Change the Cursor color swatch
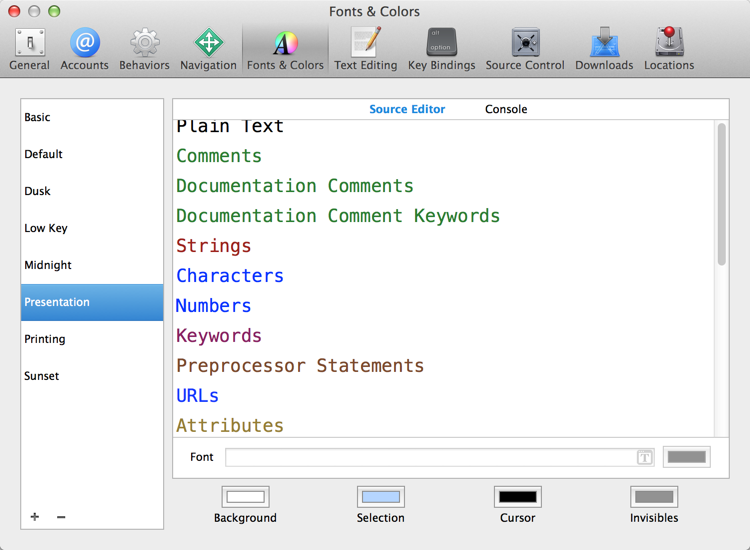This screenshot has width=750, height=550. 517,497
